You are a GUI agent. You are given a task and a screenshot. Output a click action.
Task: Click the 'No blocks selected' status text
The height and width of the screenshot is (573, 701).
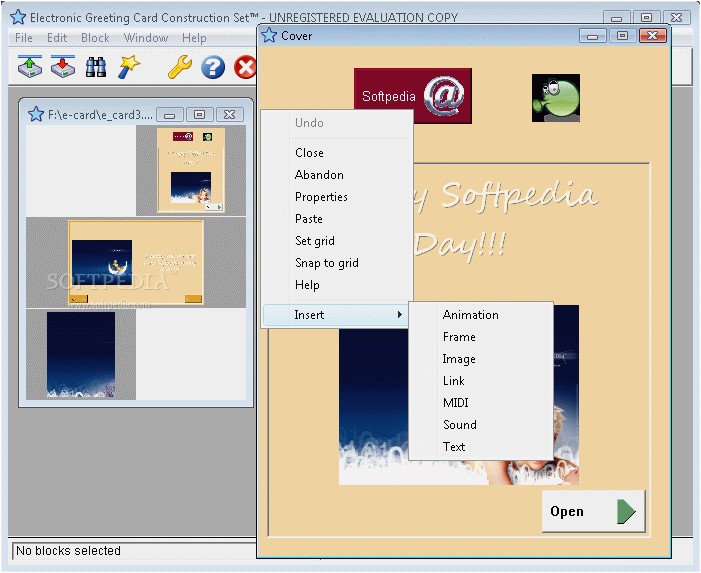tap(68, 551)
